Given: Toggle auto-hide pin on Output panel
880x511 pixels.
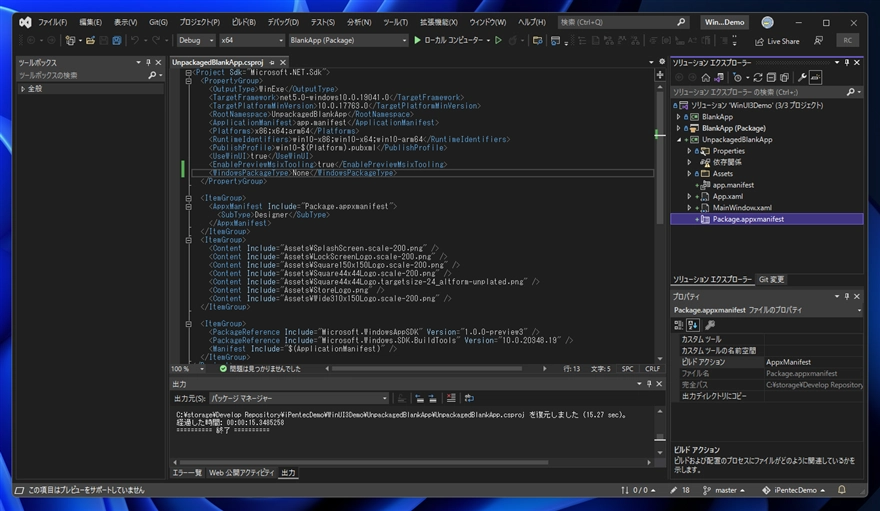Looking at the screenshot, I should click(x=649, y=384).
